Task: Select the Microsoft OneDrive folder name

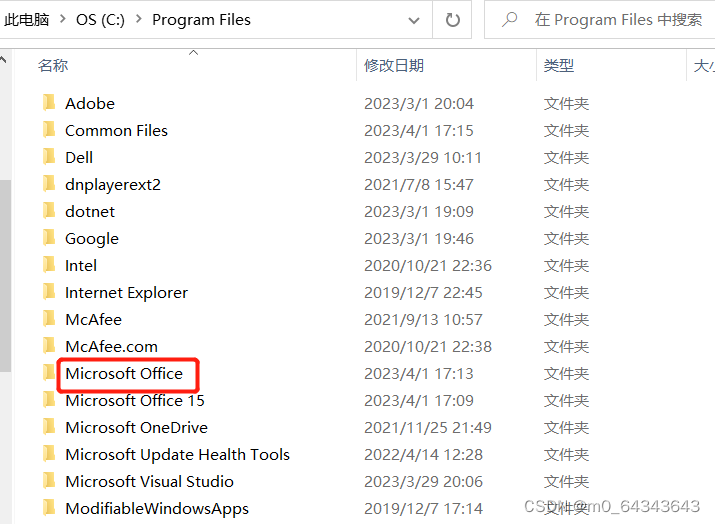Action: click(x=136, y=427)
